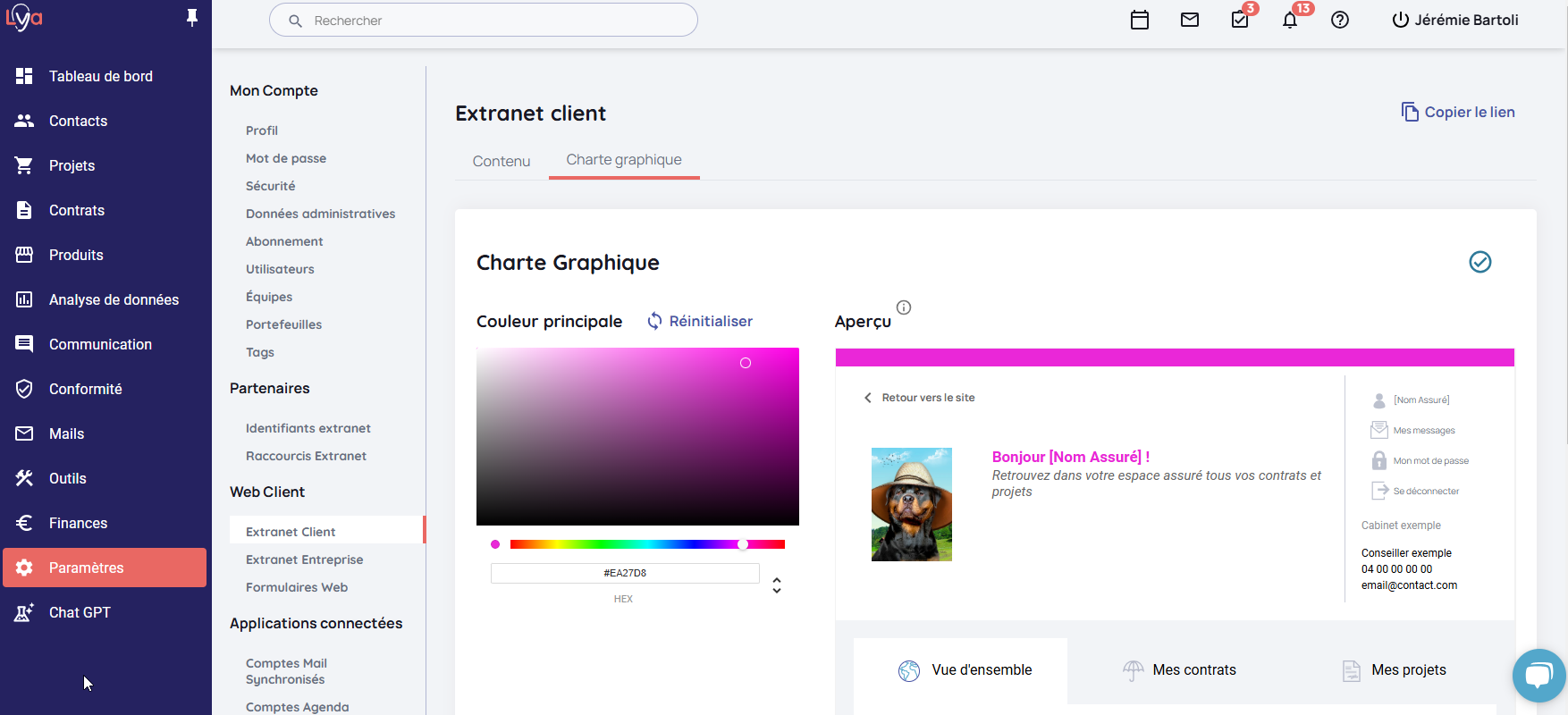Viewport: 1568px width, 715px height.
Task: Click the HEX color value field
Action: [624, 573]
